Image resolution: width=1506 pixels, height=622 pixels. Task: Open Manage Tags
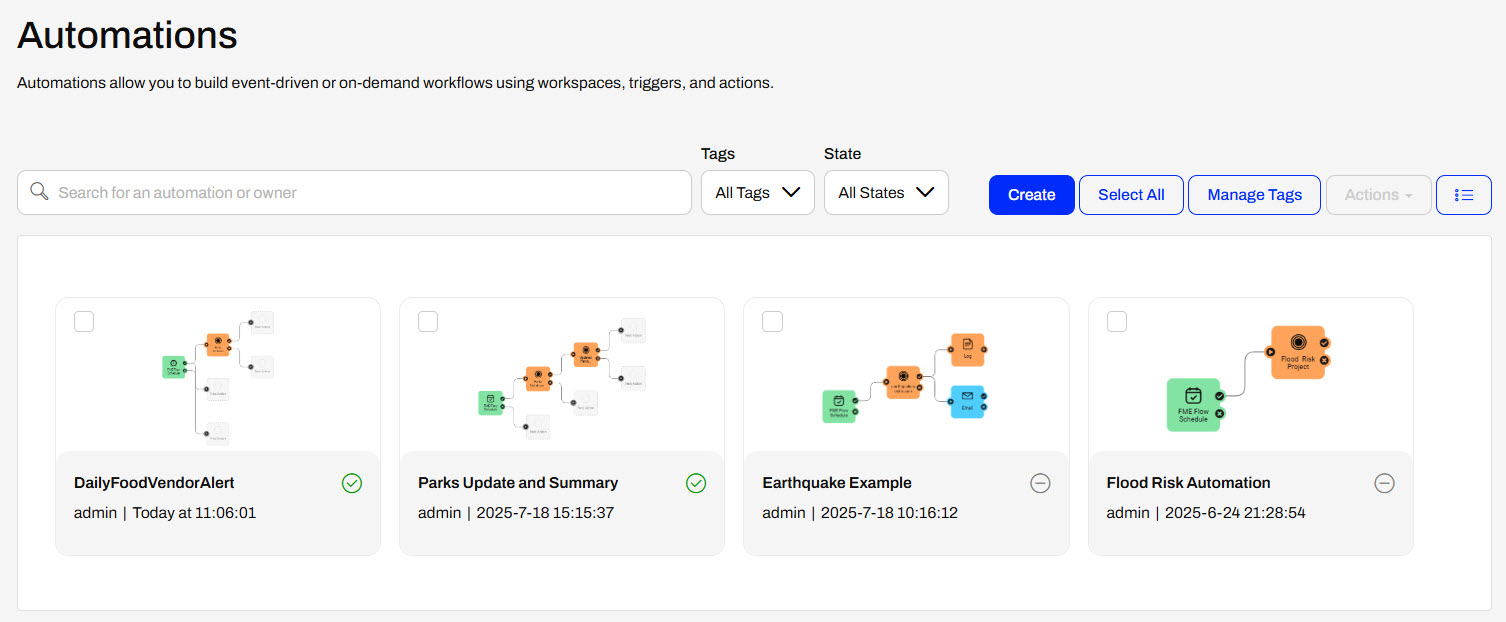pyautogui.click(x=1254, y=195)
